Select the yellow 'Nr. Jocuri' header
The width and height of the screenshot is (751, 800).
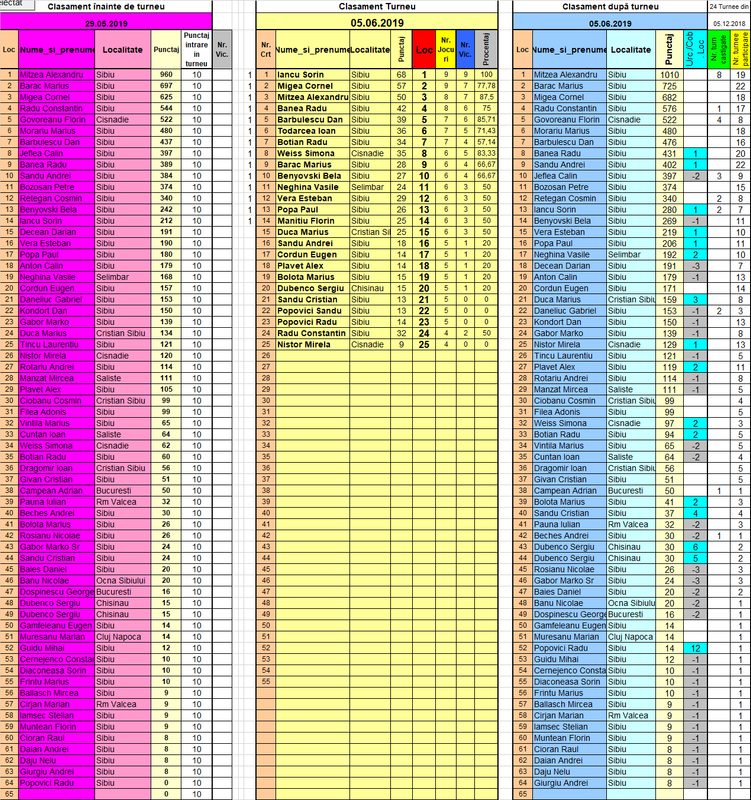coord(446,49)
